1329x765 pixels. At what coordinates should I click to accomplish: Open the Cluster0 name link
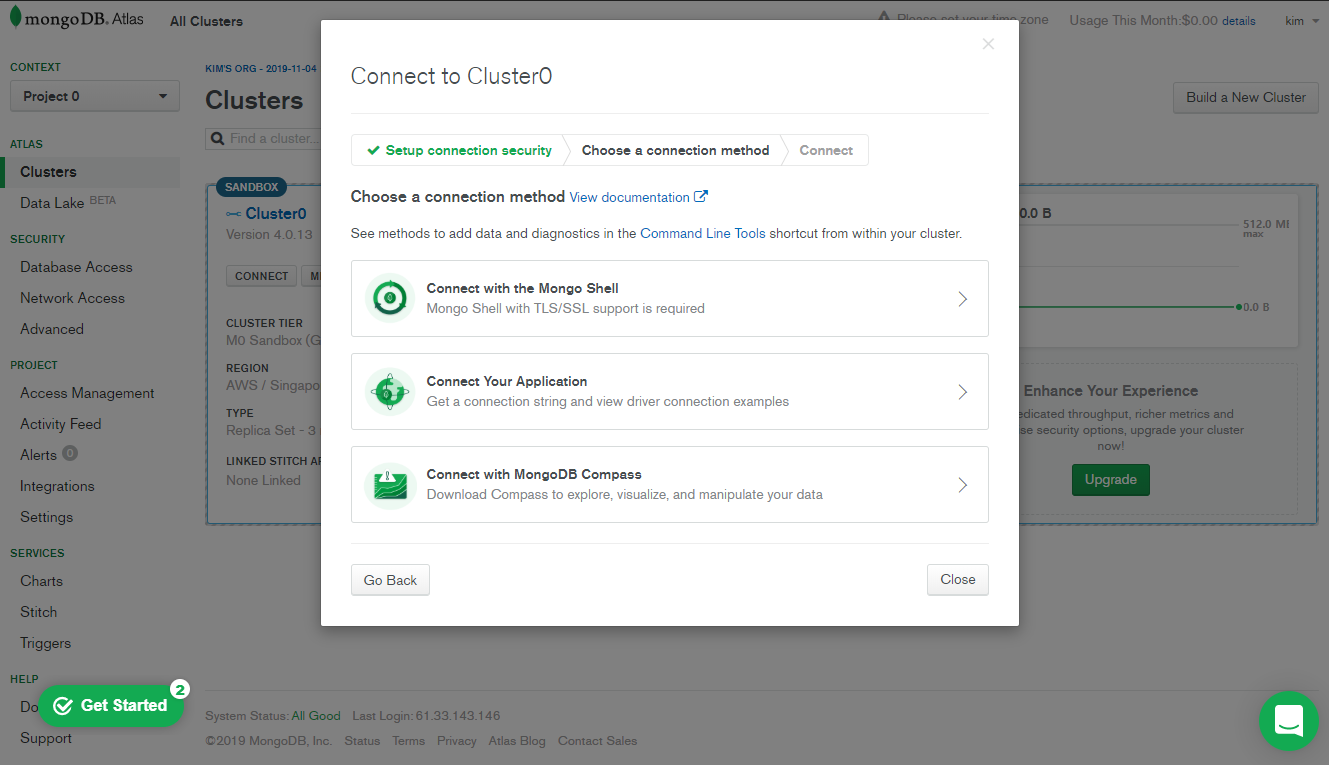pyautogui.click(x=276, y=214)
